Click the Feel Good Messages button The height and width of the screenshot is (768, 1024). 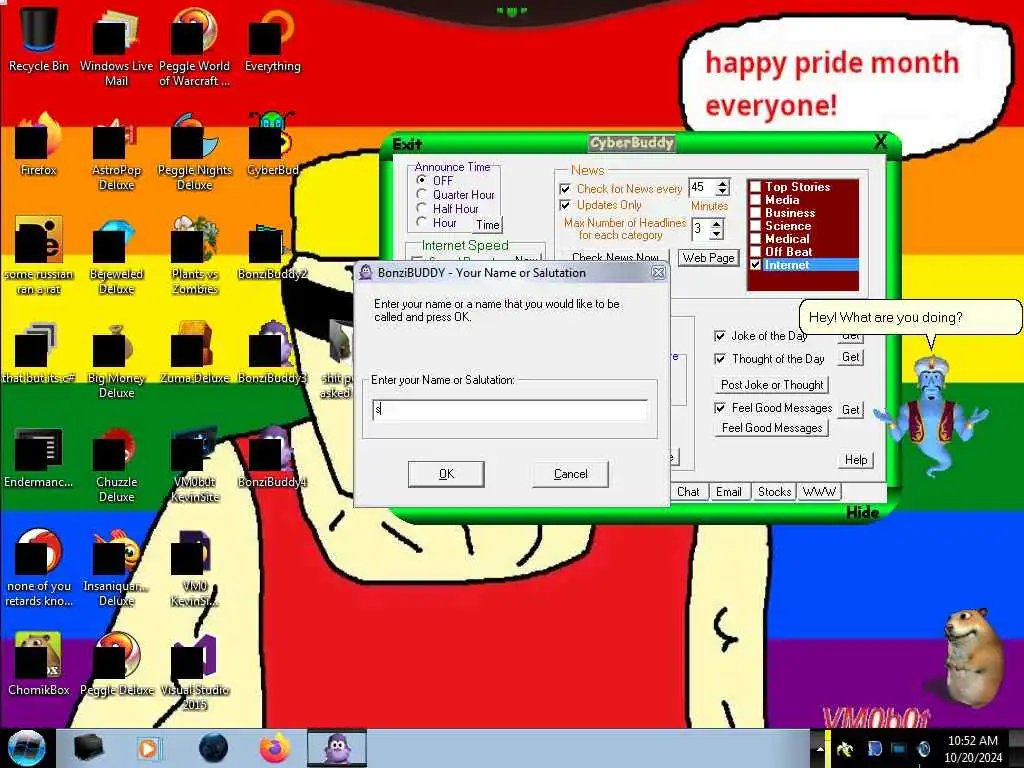(x=772, y=428)
